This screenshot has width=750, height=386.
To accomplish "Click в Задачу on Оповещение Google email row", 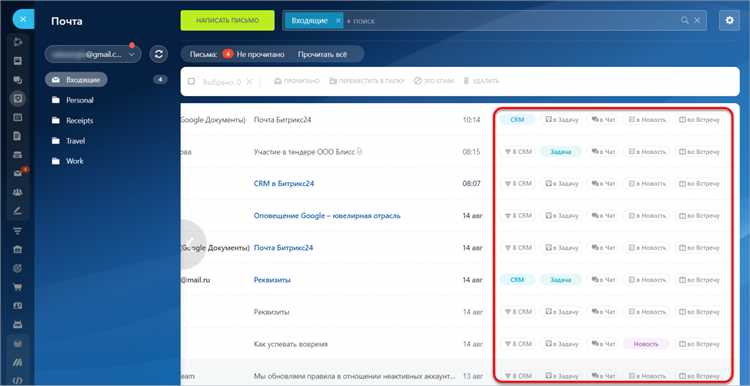I will point(562,216).
